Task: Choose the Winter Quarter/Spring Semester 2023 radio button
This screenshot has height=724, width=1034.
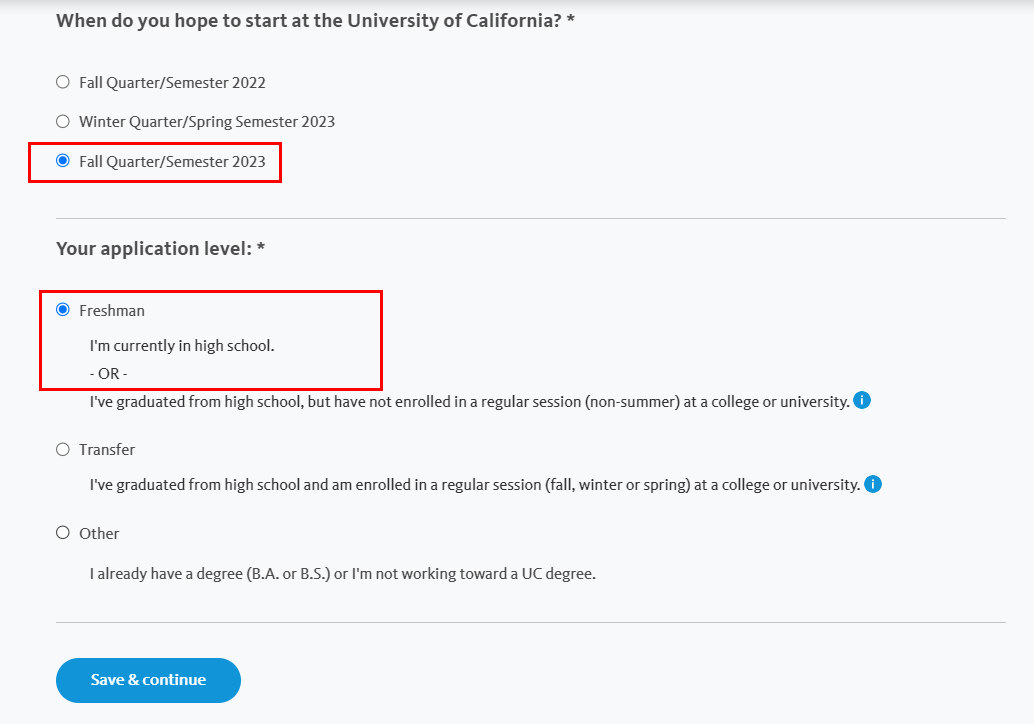Action: coord(63,121)
